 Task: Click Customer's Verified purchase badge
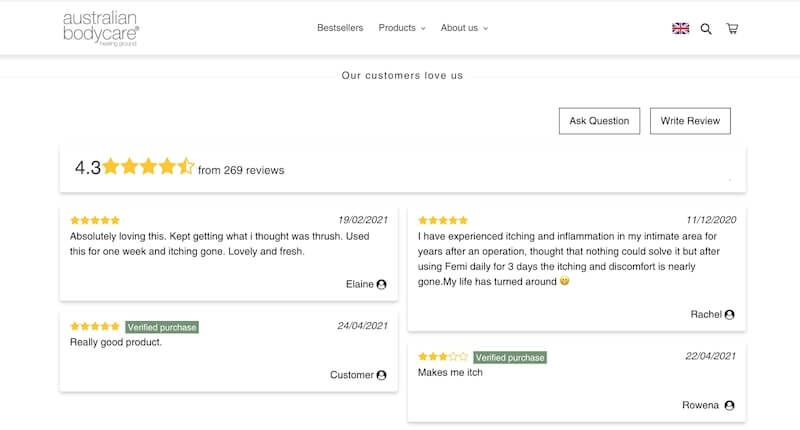click(x=162, y=327)
